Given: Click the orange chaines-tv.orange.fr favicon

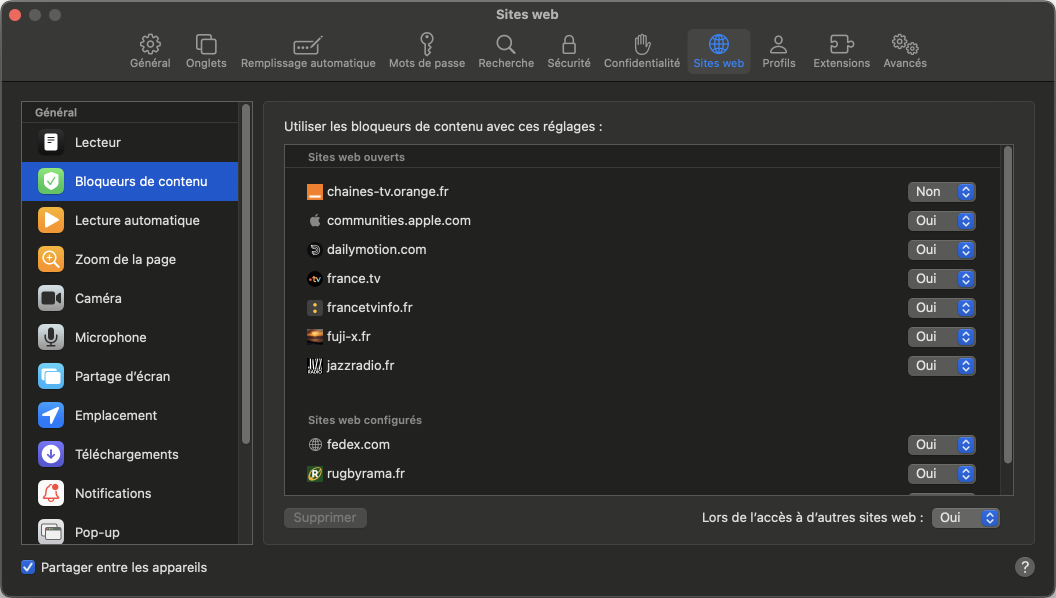Looking at the screenshot, I should pyautogui.click(x=315, y=192).
